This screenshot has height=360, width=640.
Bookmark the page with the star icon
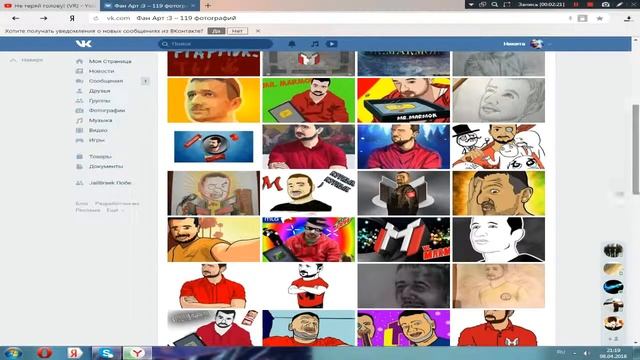click(600, 18)
